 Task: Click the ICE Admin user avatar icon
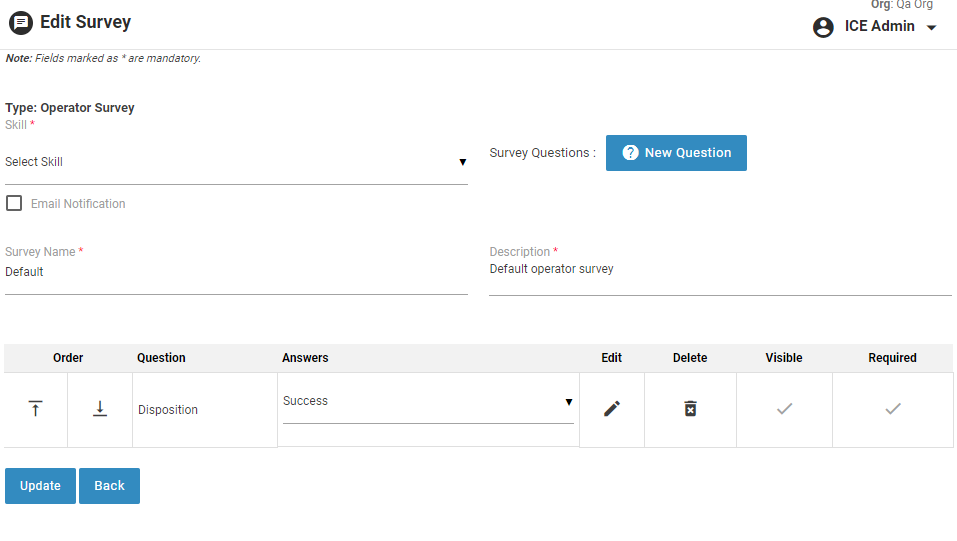823,28
